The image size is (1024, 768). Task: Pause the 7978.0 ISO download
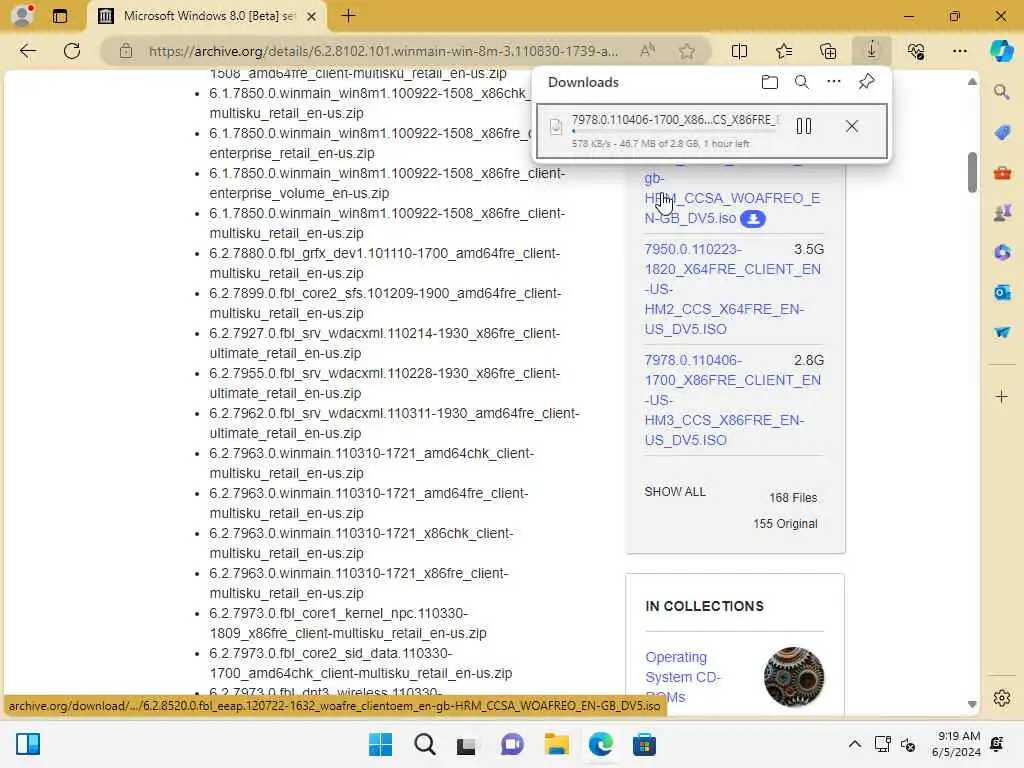click(804, 126)
